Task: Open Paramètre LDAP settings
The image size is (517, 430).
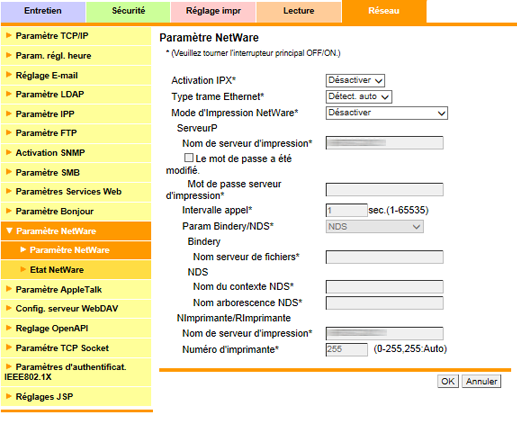Action: pos(76,94)
